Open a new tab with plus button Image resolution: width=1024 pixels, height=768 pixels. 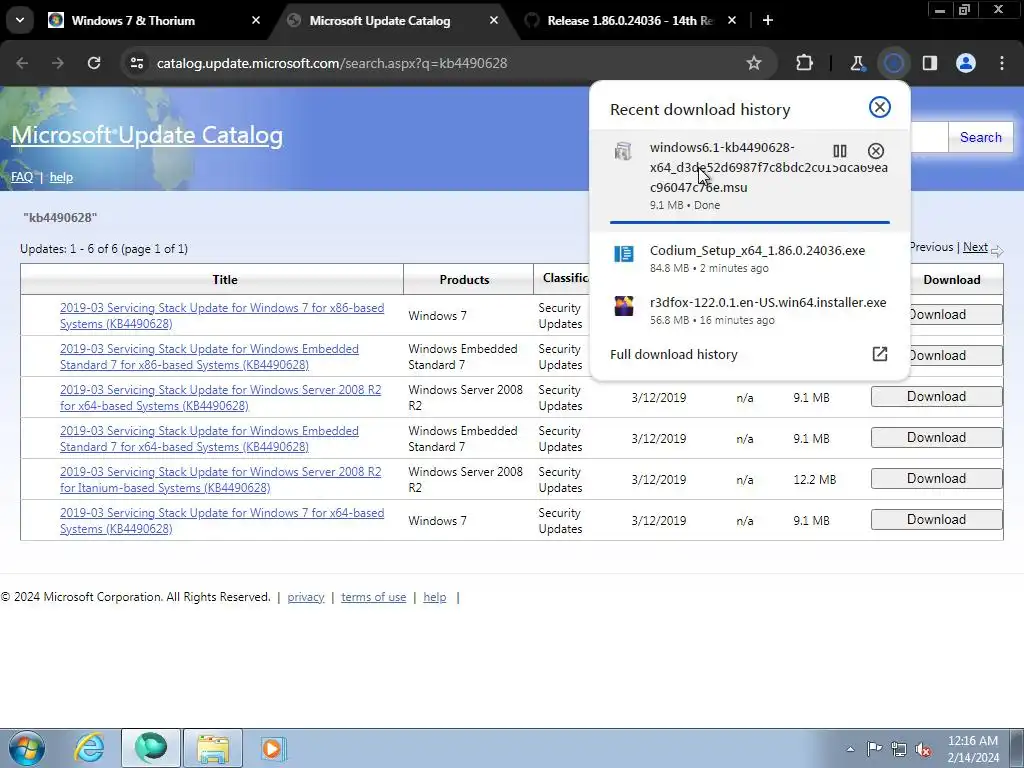click(768, 20)
